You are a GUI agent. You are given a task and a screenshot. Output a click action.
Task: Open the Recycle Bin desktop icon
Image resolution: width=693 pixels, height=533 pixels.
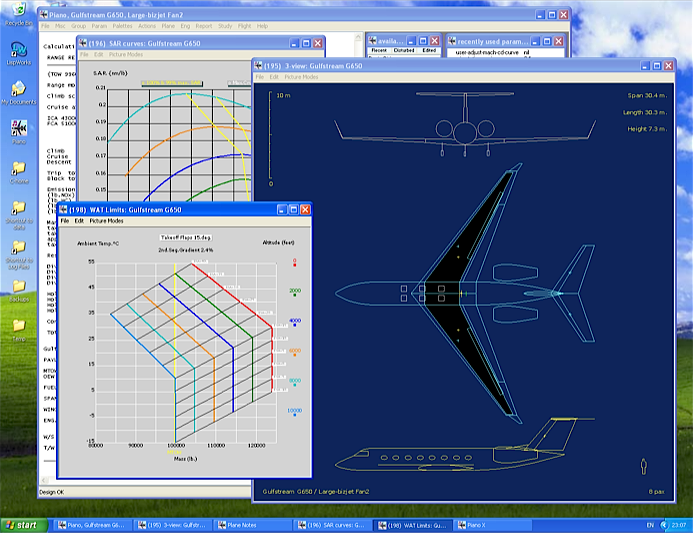point(19,14)
